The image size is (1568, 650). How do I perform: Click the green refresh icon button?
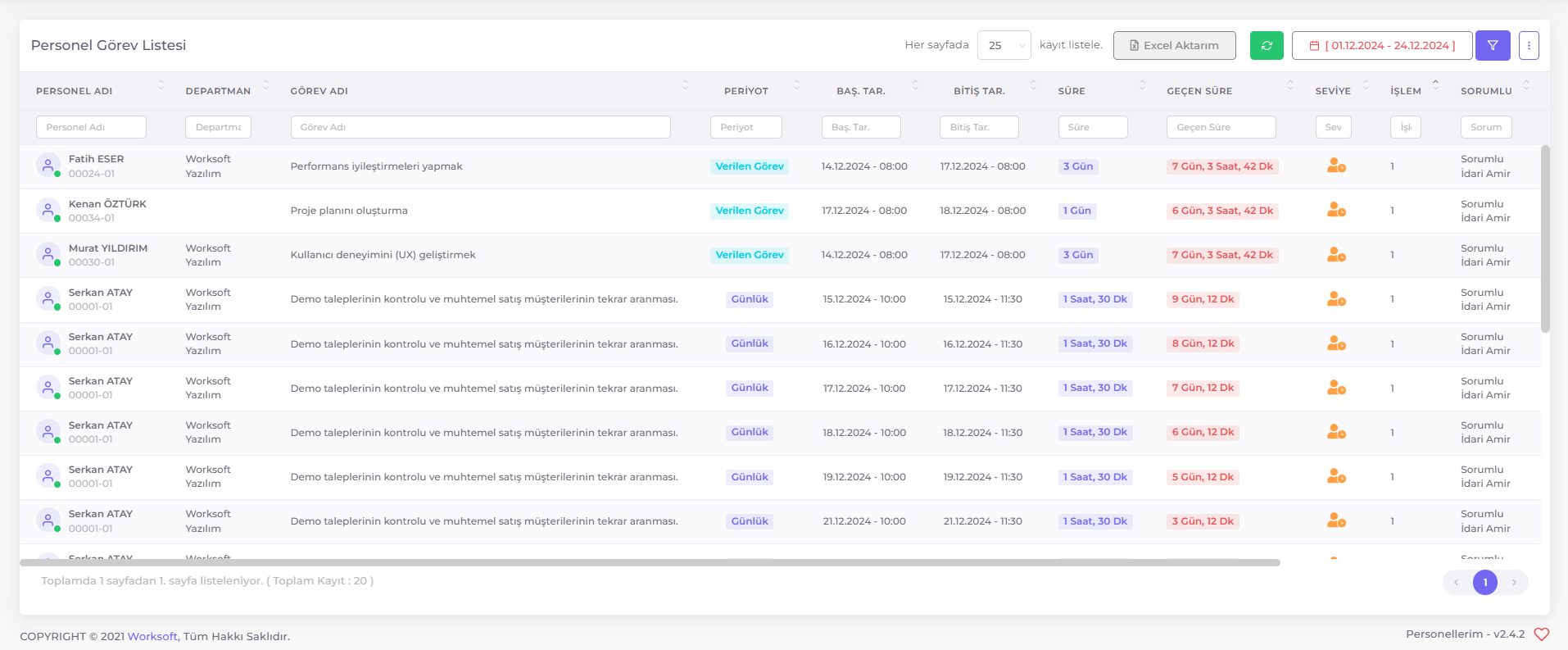1266,46
